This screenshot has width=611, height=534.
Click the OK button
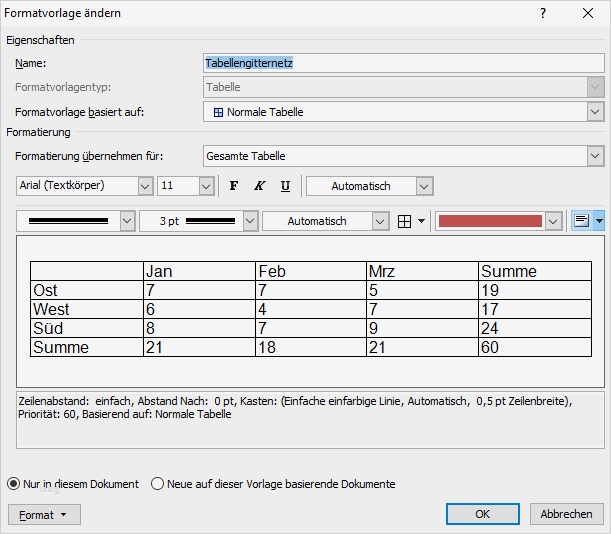click(482, 514)
